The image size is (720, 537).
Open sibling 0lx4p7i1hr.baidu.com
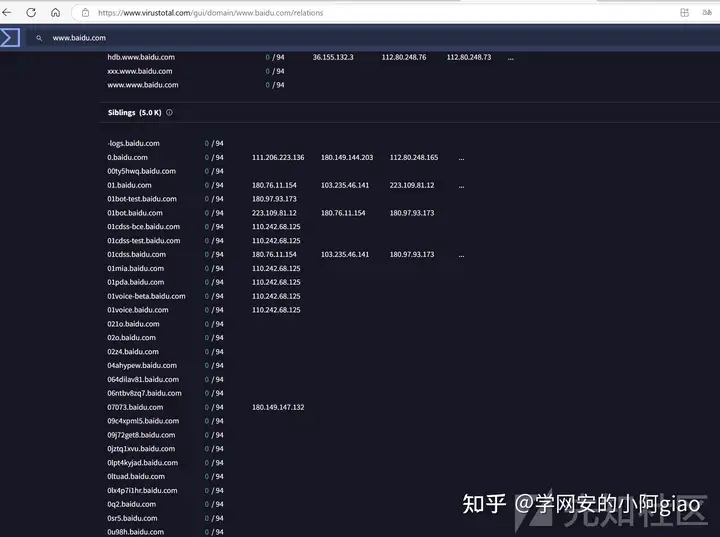point(142,491)
